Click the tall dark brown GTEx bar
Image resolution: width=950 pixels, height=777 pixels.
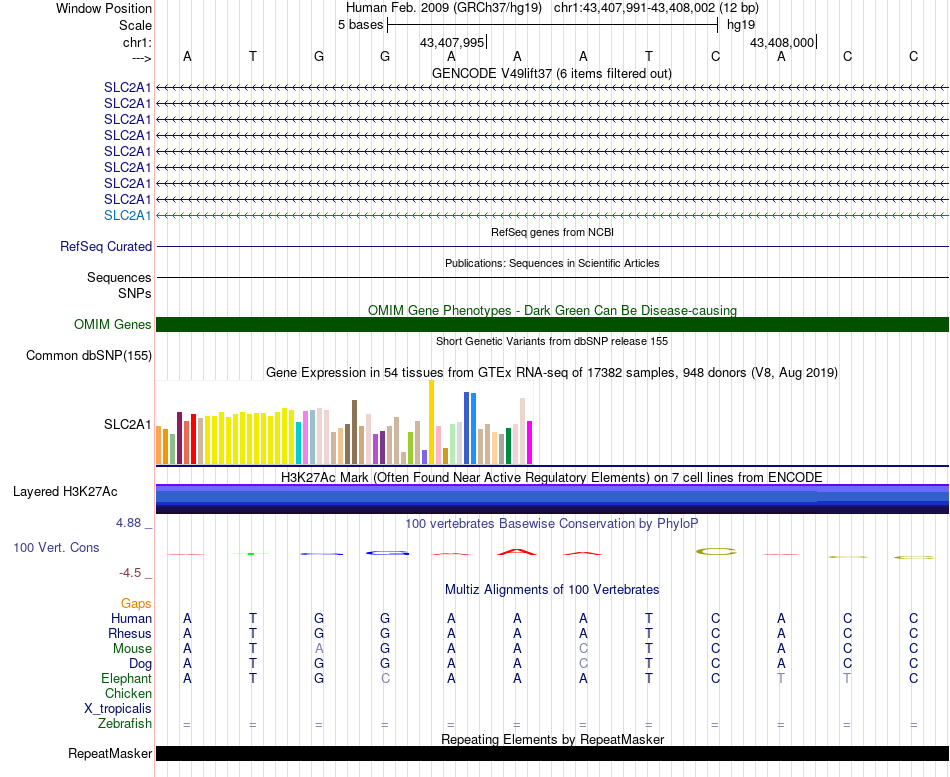coord(354,432)
